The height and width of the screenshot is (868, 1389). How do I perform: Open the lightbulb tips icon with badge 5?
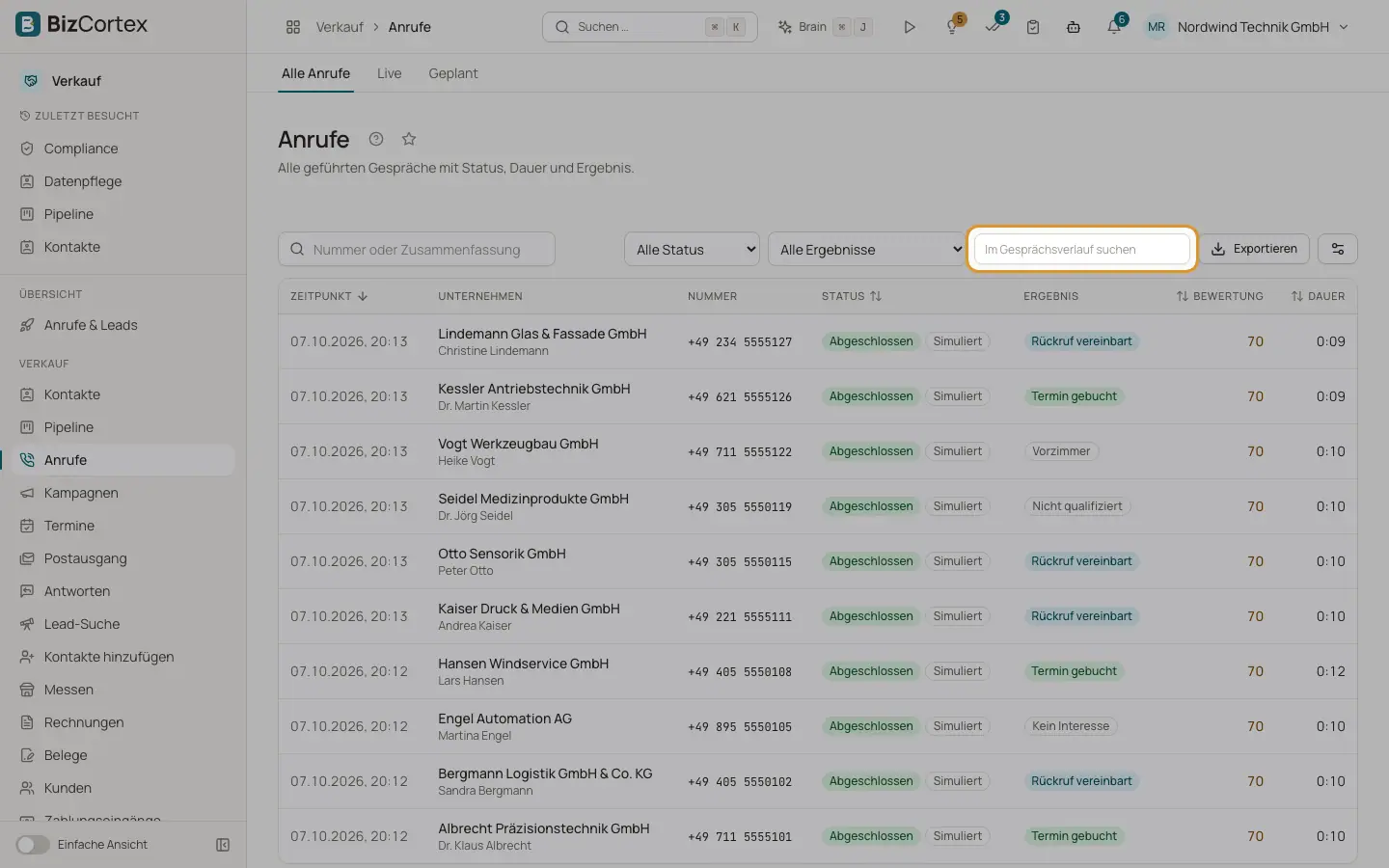[x=953, y=27]
